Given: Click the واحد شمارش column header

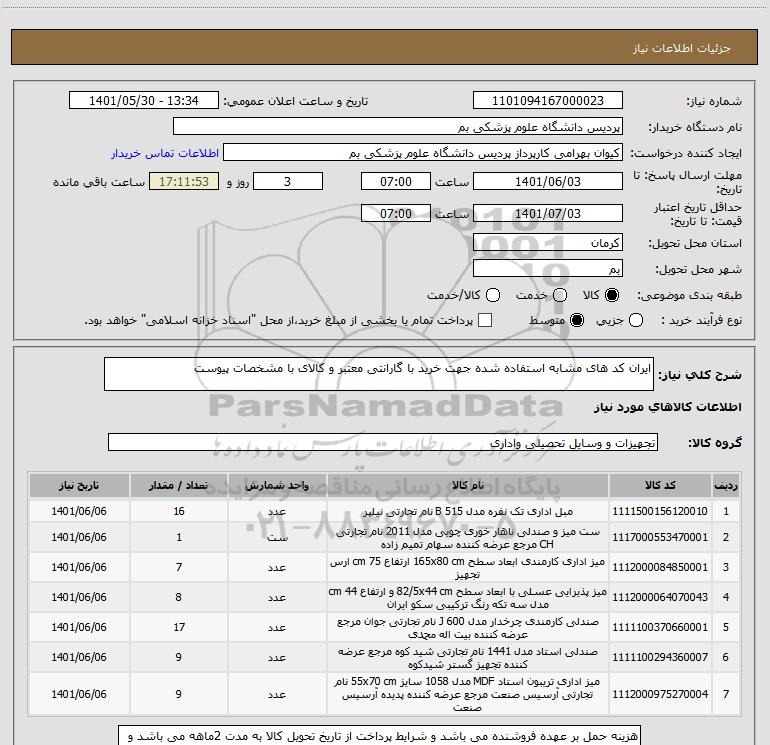Looking at the screenshot, I should pos(277,485).
